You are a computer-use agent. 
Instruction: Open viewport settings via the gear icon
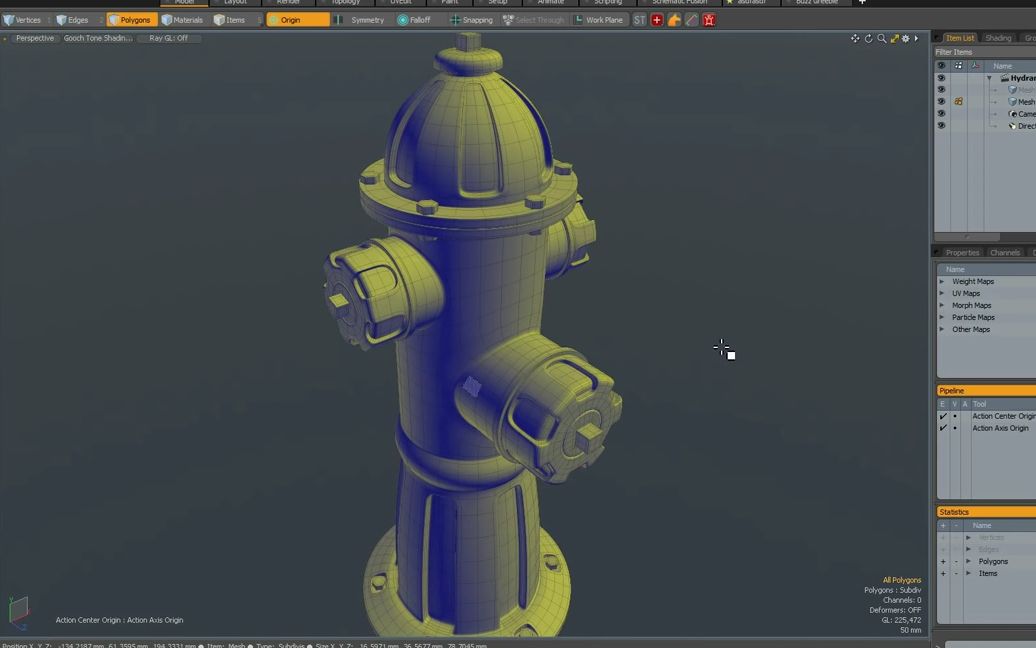tap(905, 38)
